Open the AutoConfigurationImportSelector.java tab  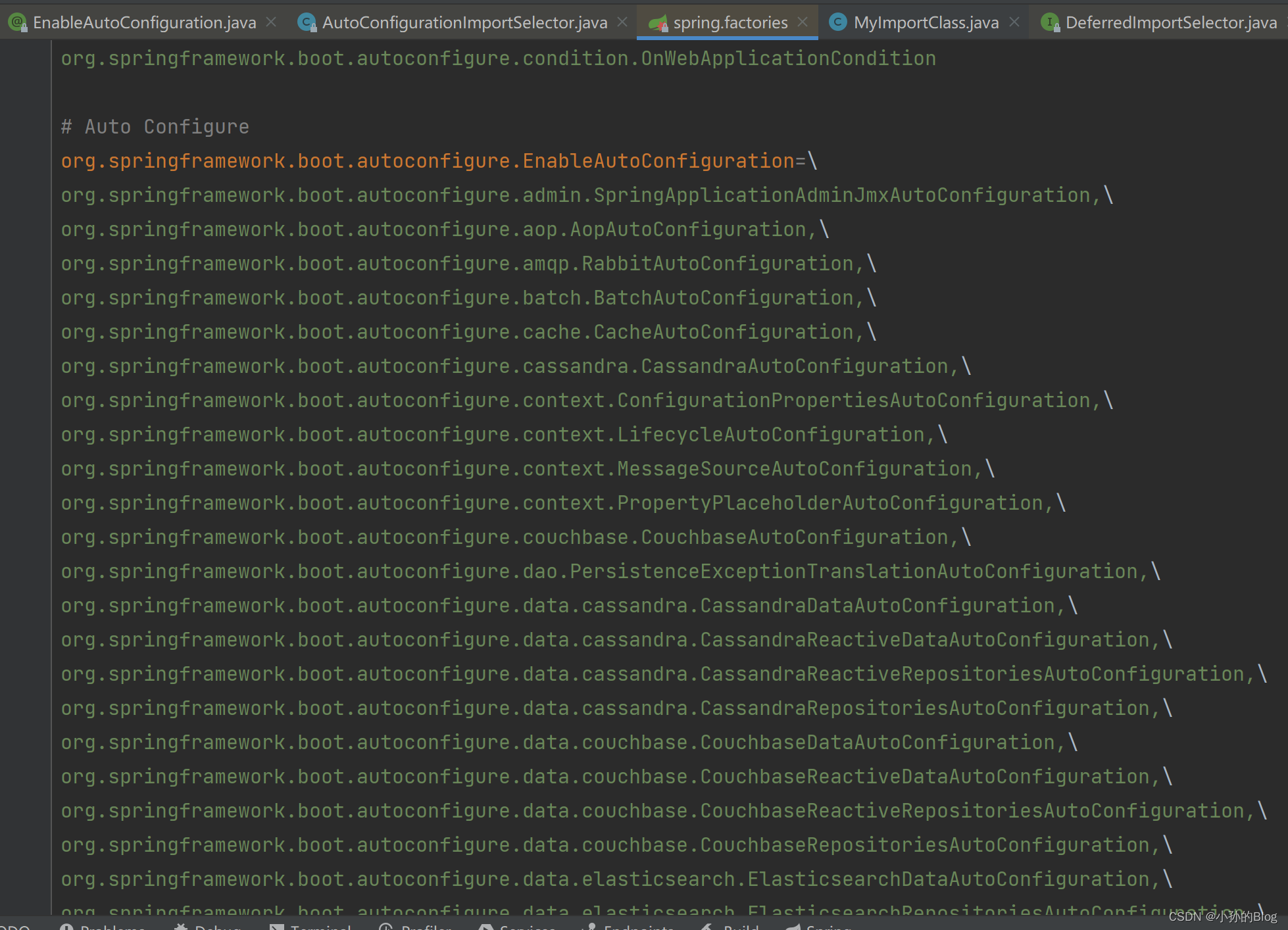(464, 22)
